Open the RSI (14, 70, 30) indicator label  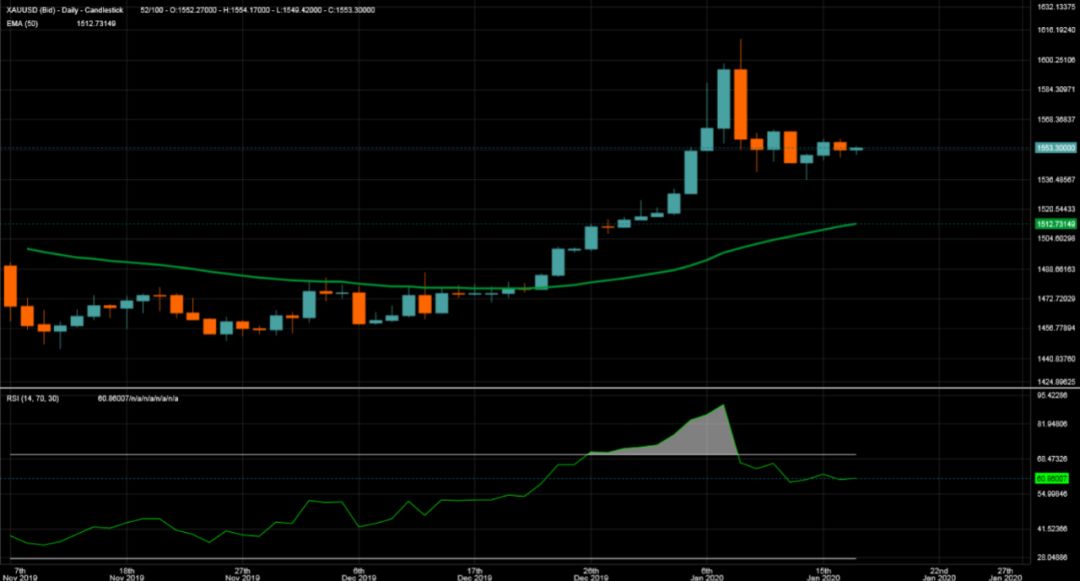tap(31, 398)
